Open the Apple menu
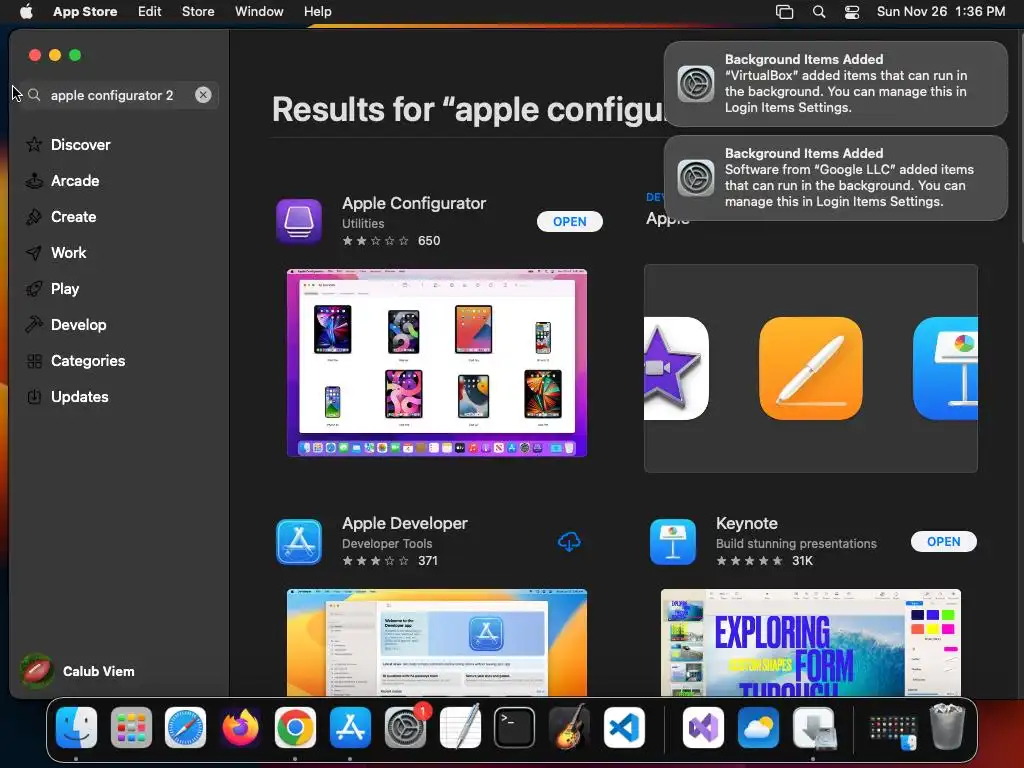The image size is (1024, 768). pos(26,12)
